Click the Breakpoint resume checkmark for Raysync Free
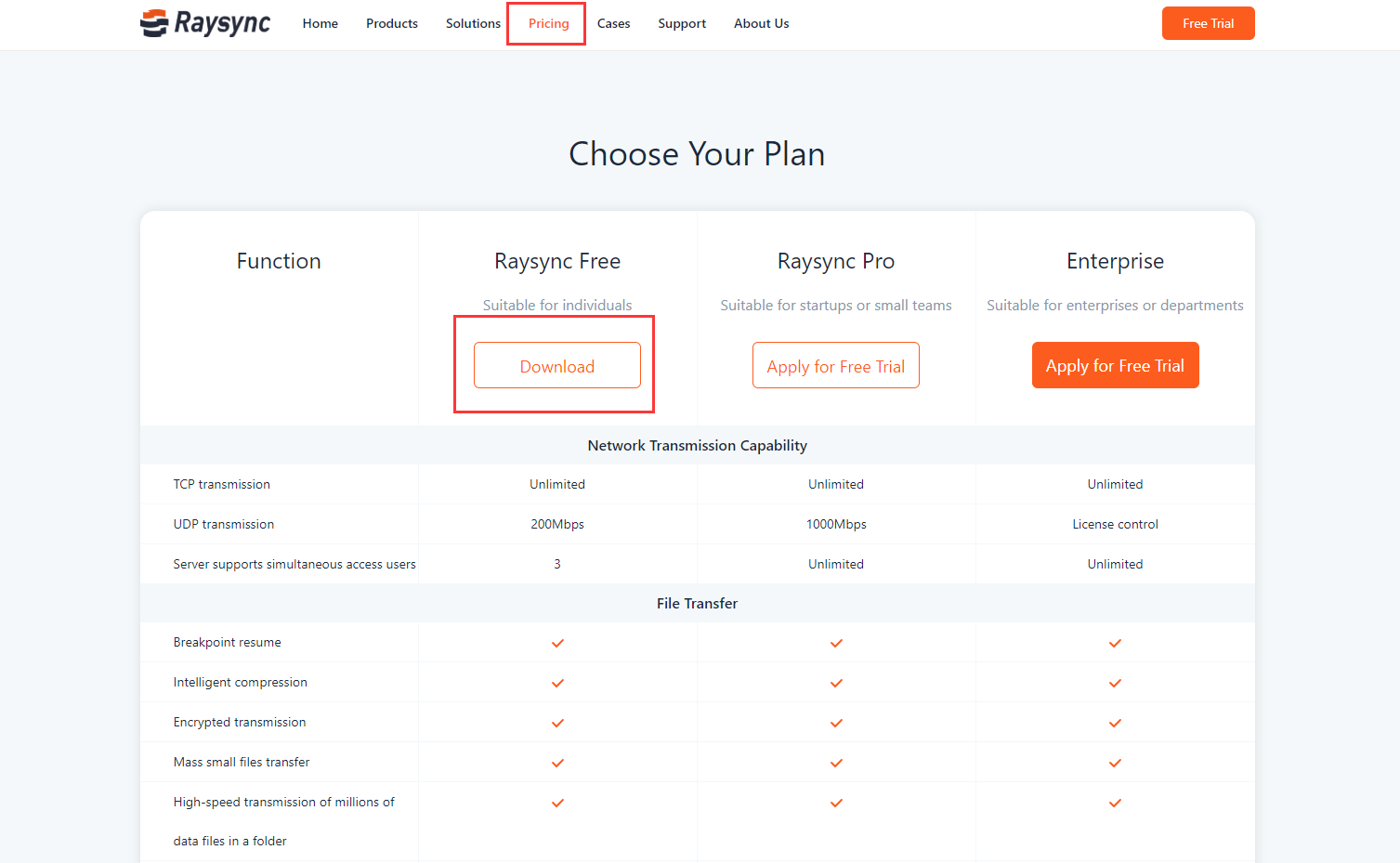Viewport: 1400px width, 863px height. click(557, 643)
